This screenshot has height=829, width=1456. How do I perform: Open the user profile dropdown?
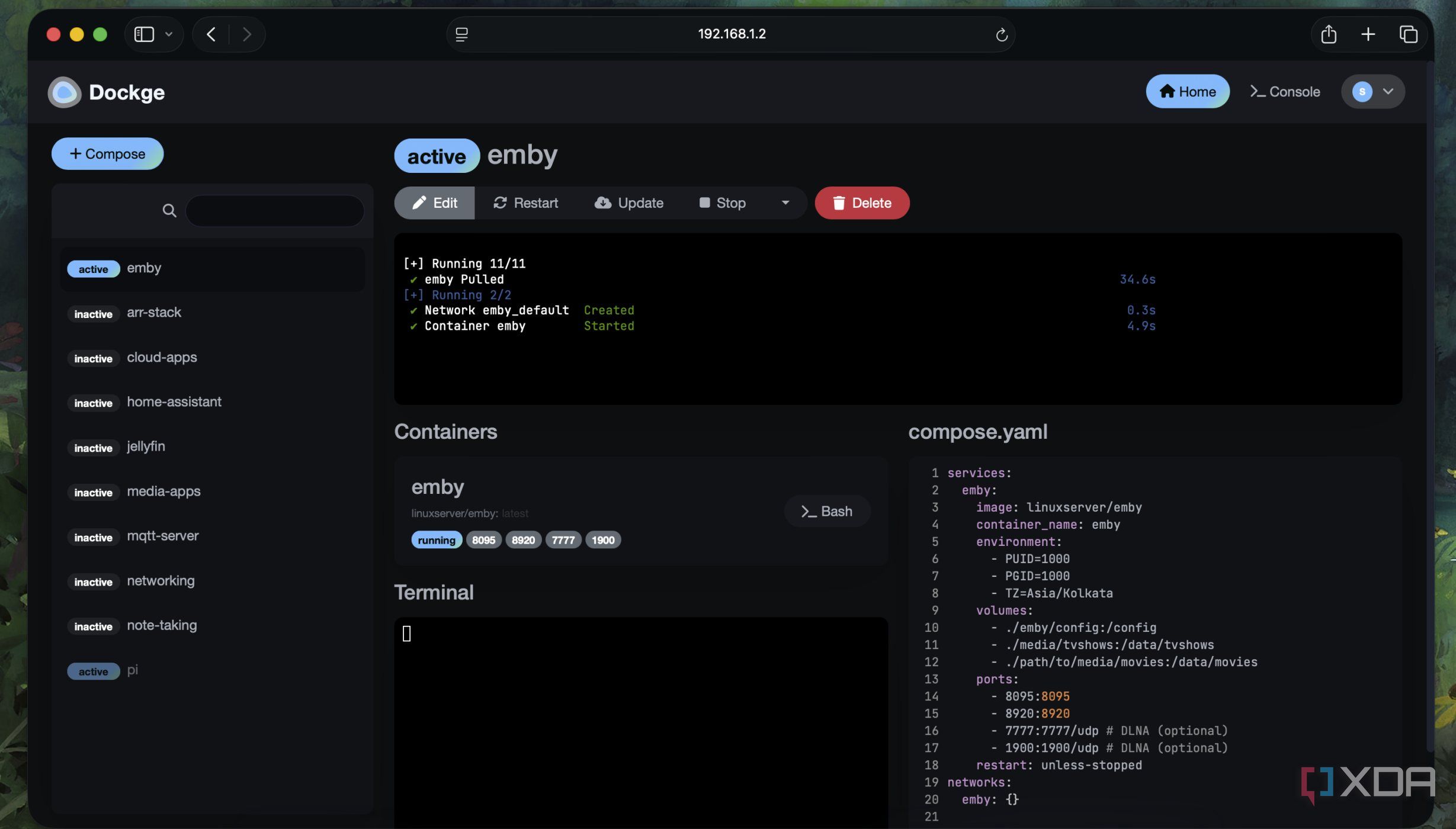[x=1372, y=92]
